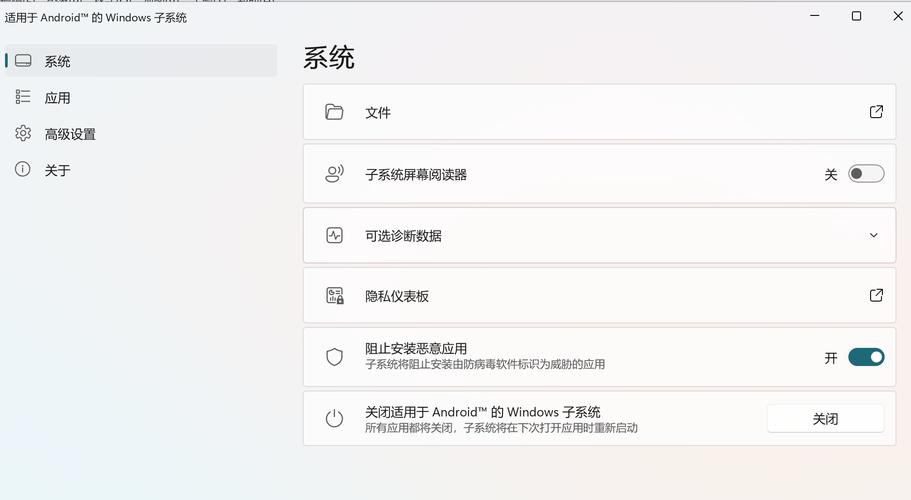Click the 子系统屏幕阅读器 label
Viewport: 911px width, 500px height.
click(x=416, y=174)
